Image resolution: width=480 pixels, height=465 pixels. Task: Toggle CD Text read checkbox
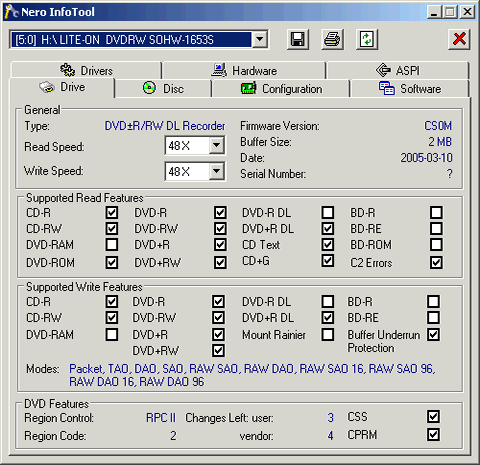point(328,245)
